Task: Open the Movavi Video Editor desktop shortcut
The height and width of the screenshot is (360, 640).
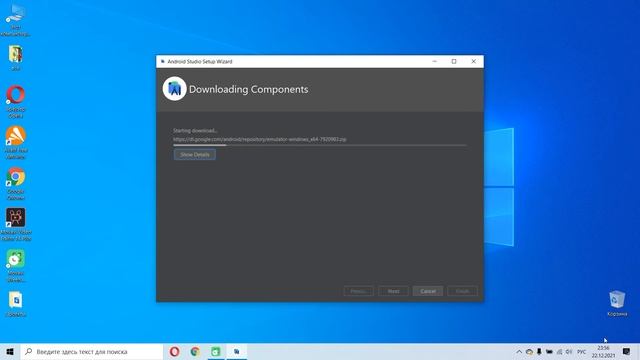Action: coord(16,218)
